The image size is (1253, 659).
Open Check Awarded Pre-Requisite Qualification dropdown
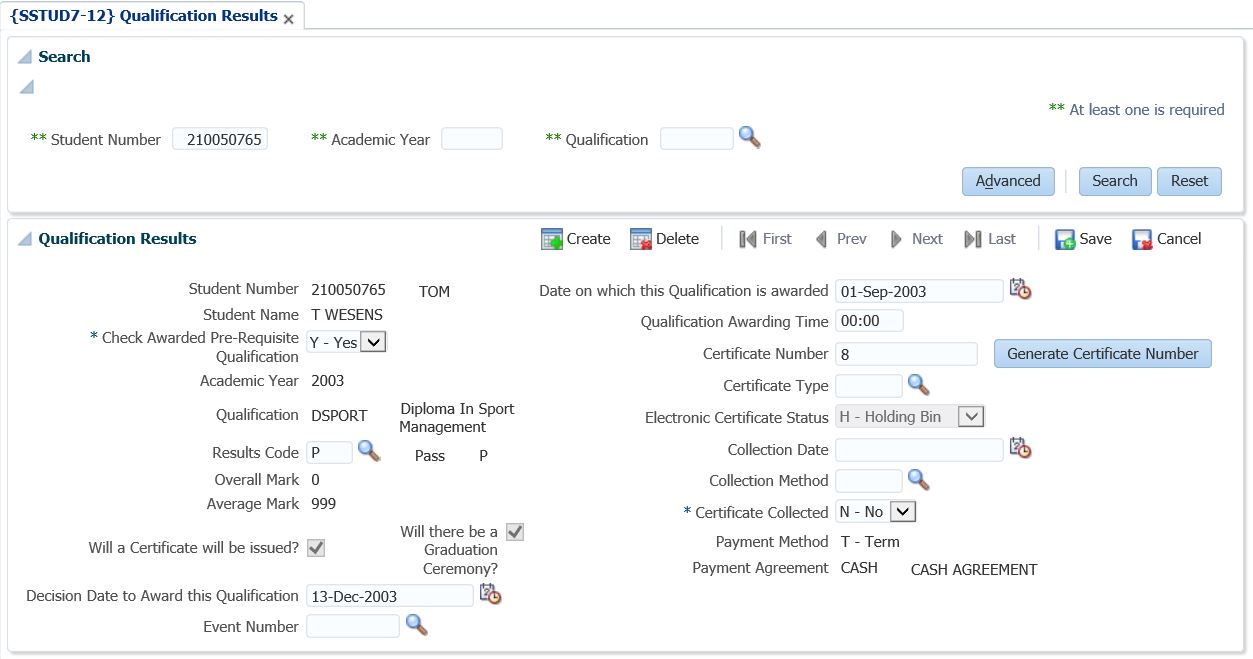pos(372,342)
